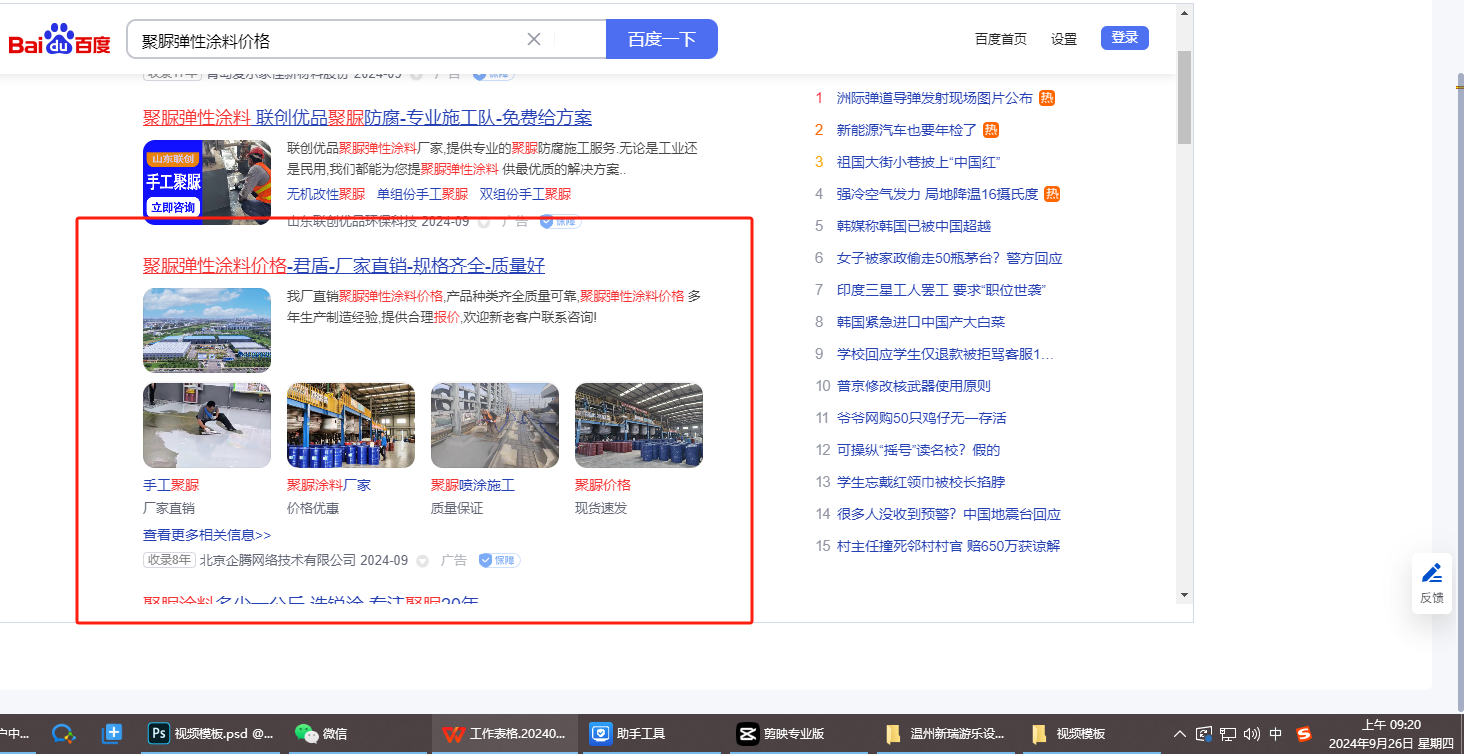Open 查看更多相关信息>> link
The width and height of the screenshot is (1464, 754).
(207, 535)
